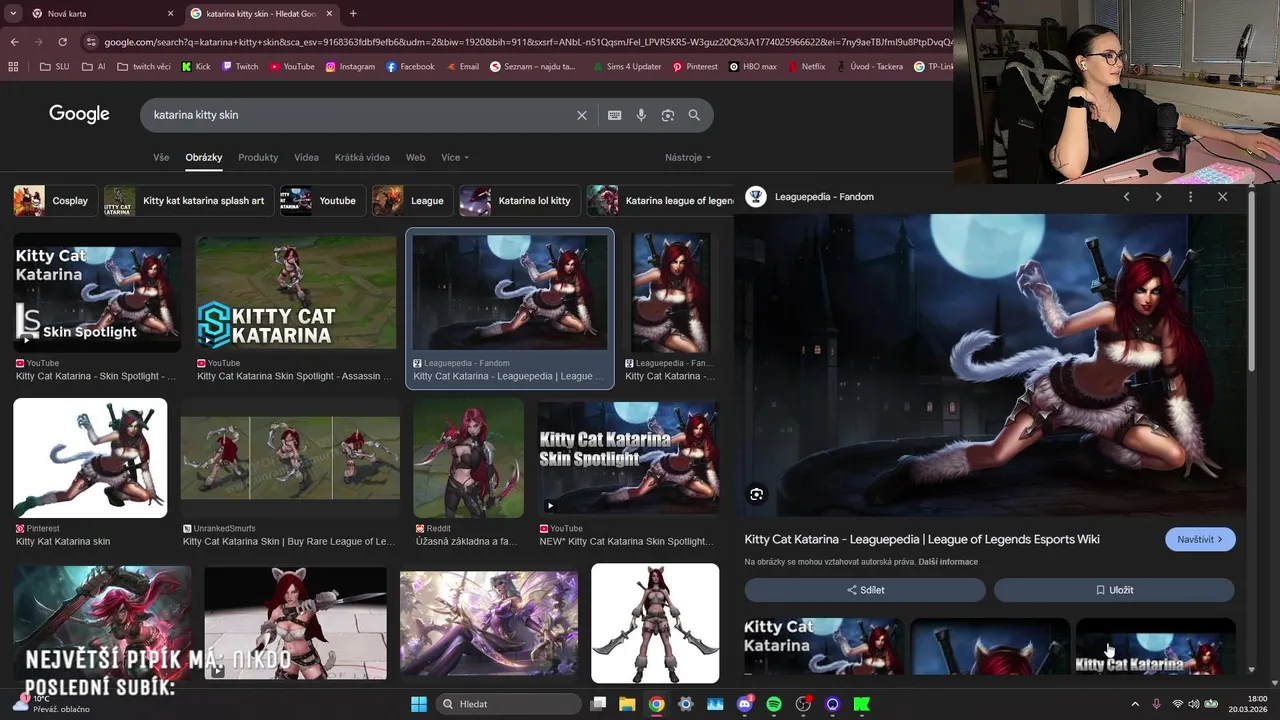Switch to the Produkty tab
The image size is (1280, 720).
tap(258, 158)
